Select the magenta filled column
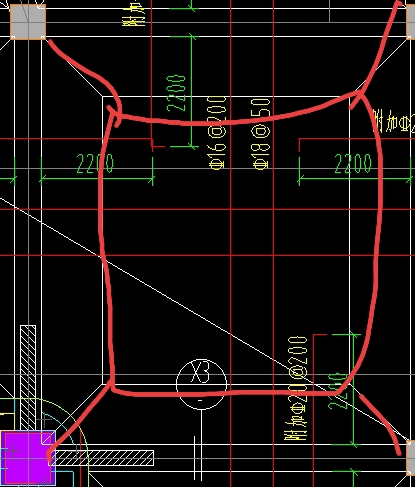 28,458
